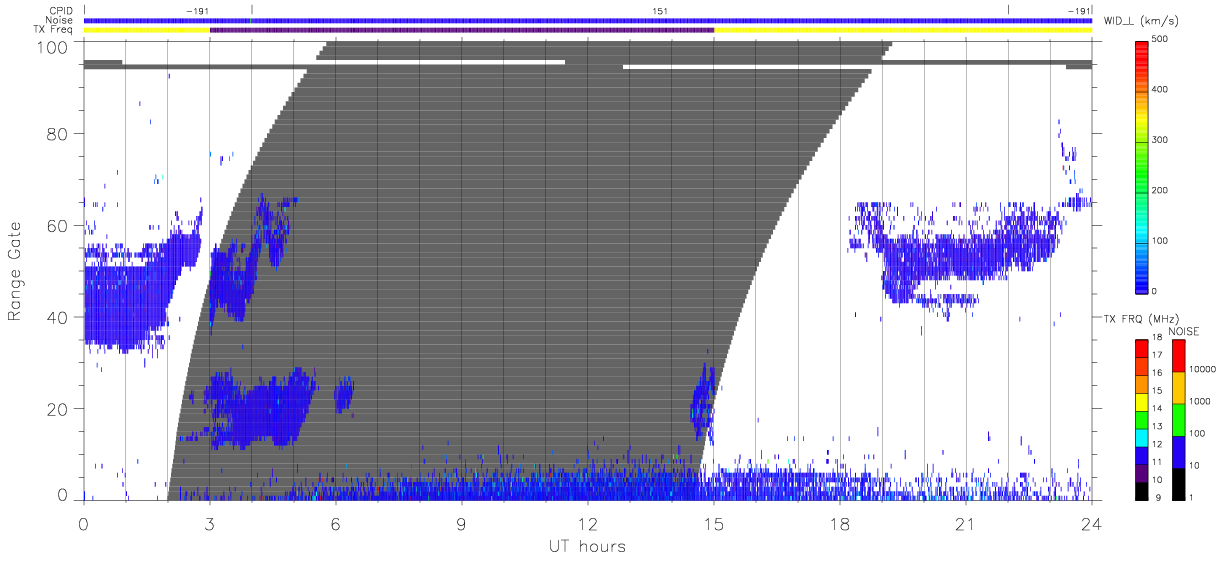This screenshot has width=1228, height=567.
Task: Click the 10000 tick of NOISE legend
Action: click(1201, 369)
